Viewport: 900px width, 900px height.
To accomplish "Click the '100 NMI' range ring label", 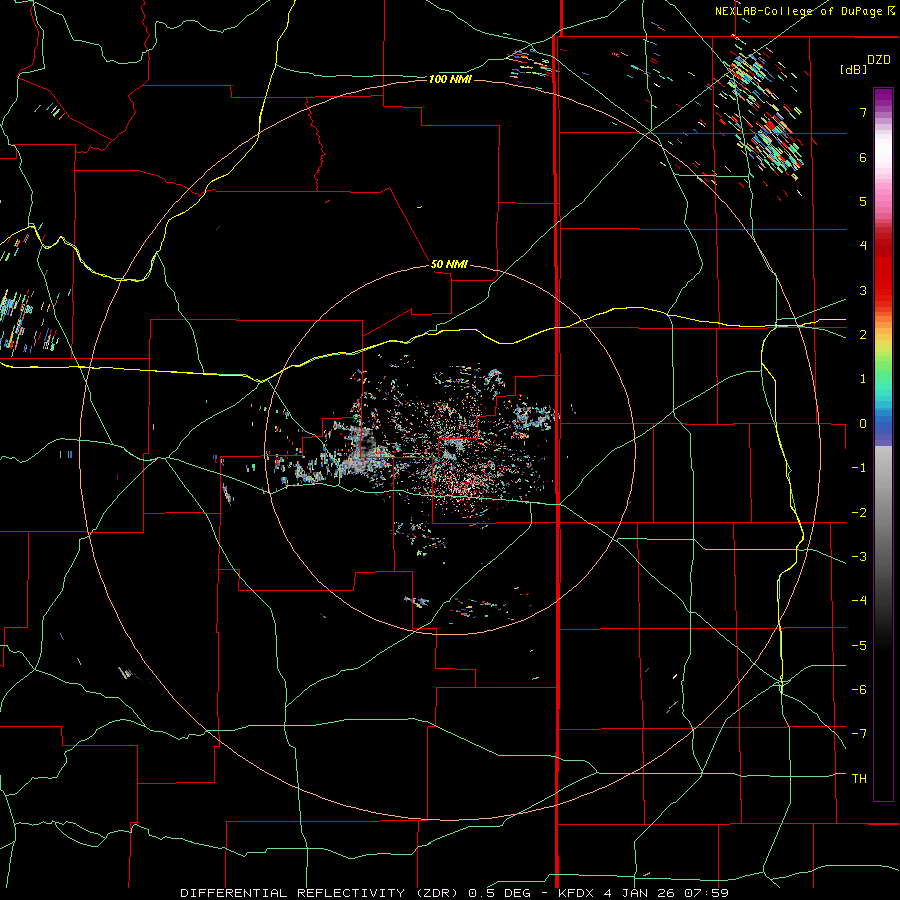I will (x=450, y=79).
